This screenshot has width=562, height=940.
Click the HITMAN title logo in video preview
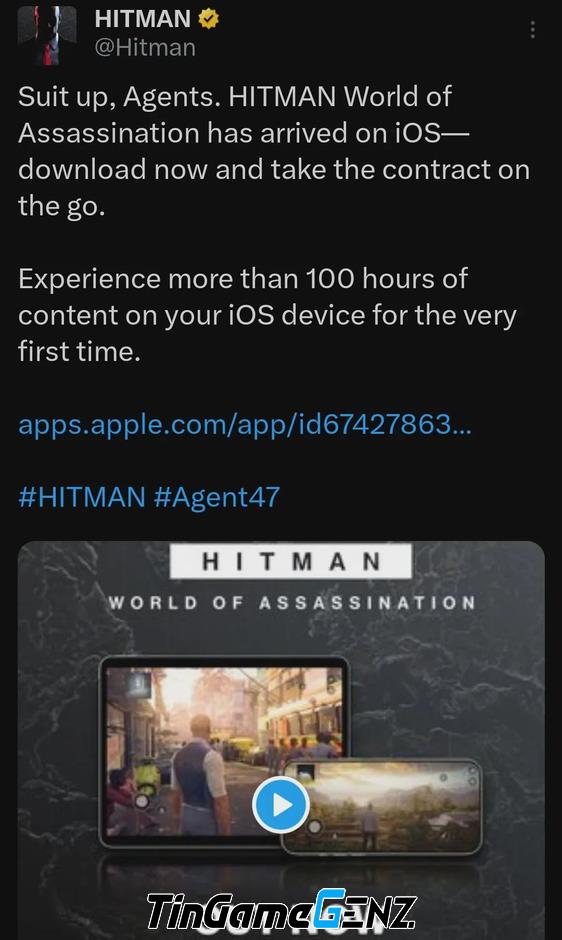[291, 561]
